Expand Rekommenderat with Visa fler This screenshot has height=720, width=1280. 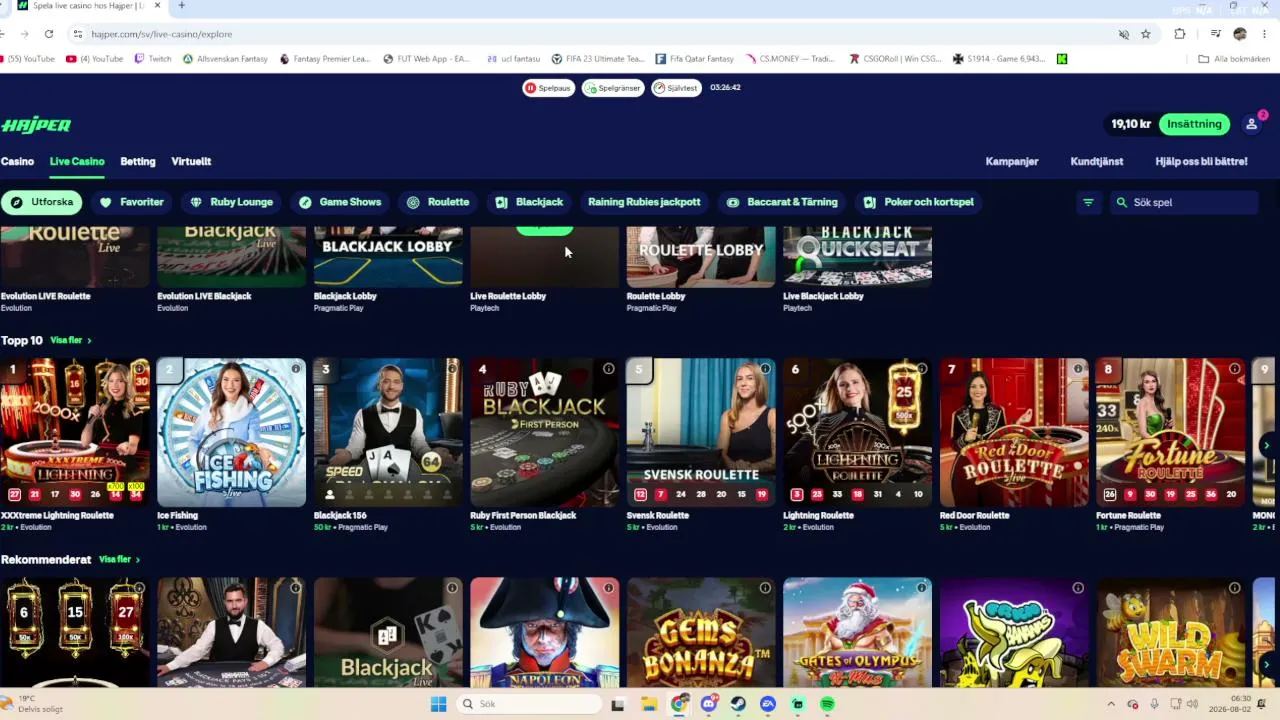(x=120, y=560)
